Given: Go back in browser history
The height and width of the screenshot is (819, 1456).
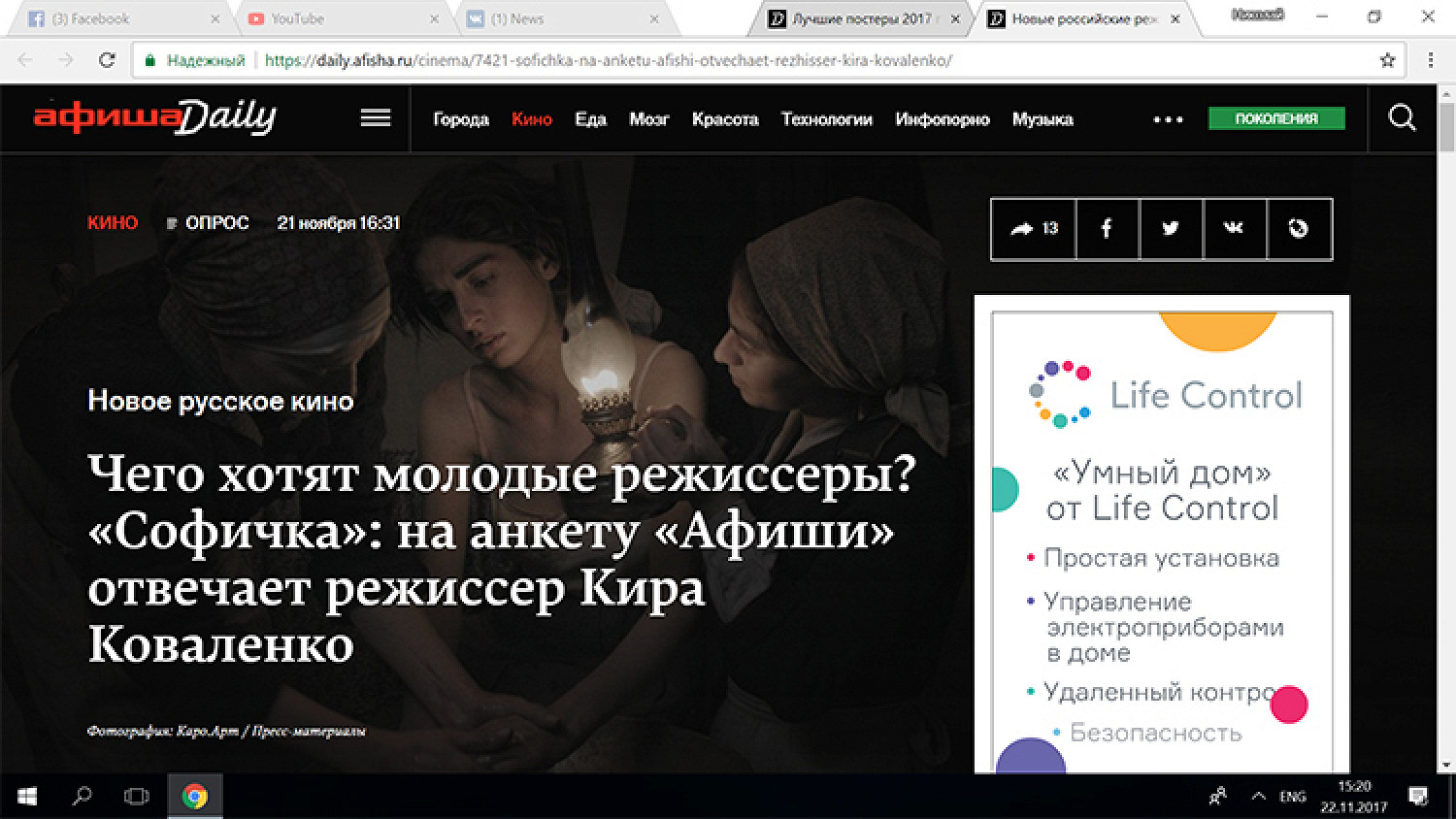Looking at the screenshot, I should pos(25,60).
